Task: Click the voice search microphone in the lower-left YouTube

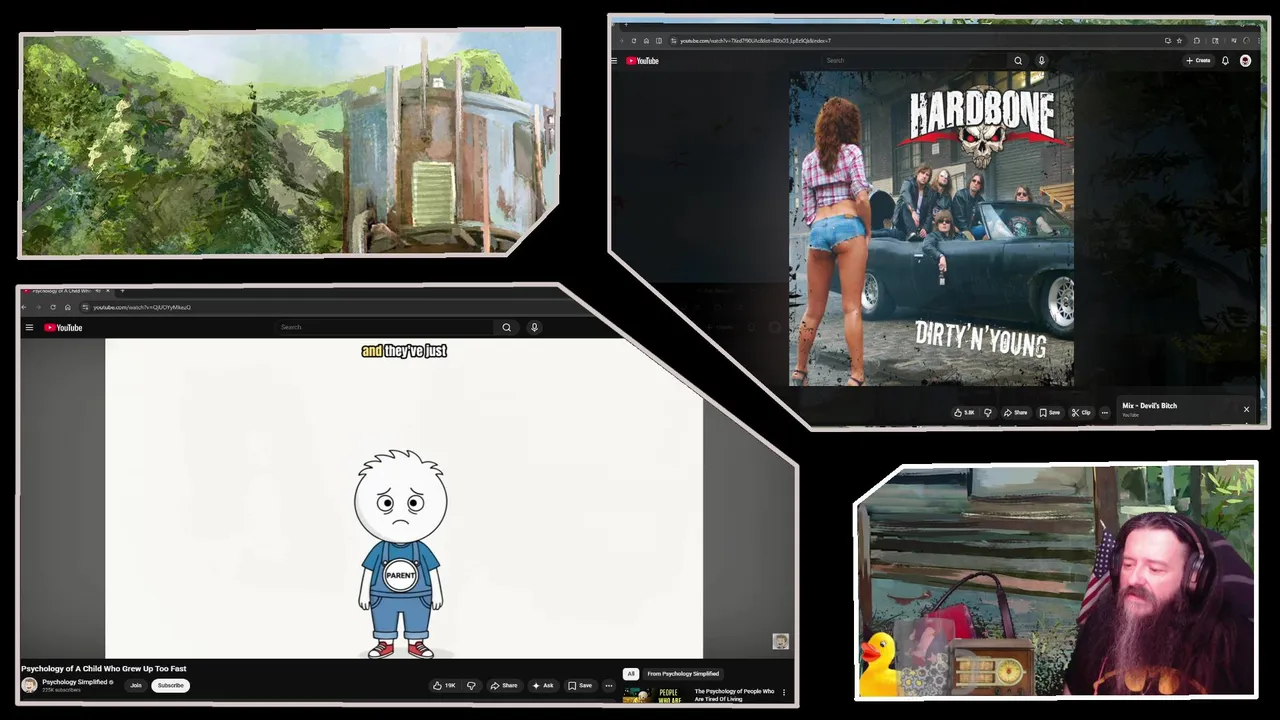Action: [534, 327]
